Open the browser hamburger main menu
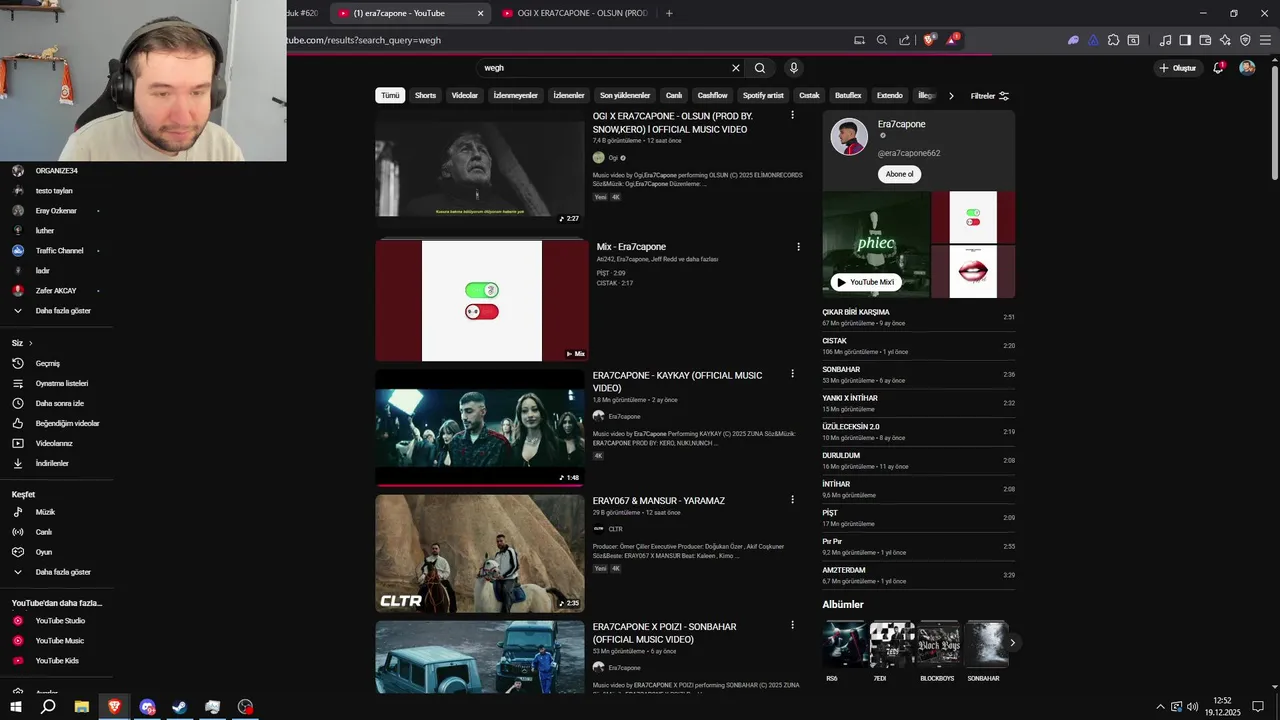The height and width of the screenshot is (720, 1280). coord(1265,40)
